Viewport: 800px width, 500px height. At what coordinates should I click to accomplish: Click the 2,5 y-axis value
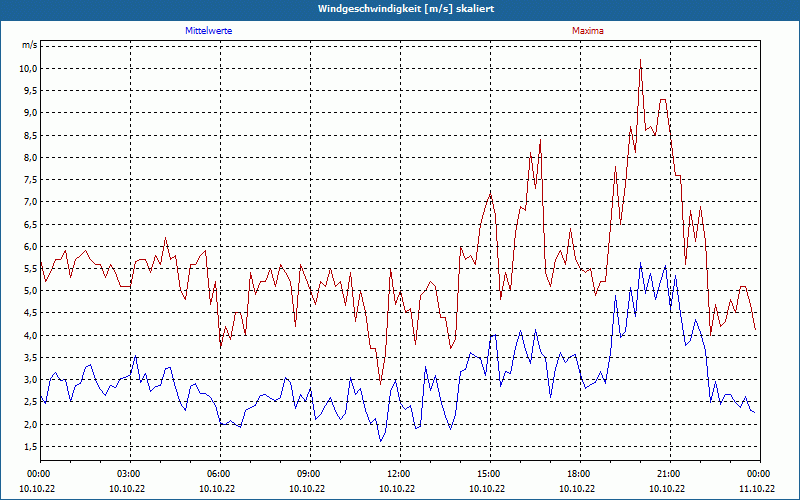pyautogui.click(x=30, y=402)
